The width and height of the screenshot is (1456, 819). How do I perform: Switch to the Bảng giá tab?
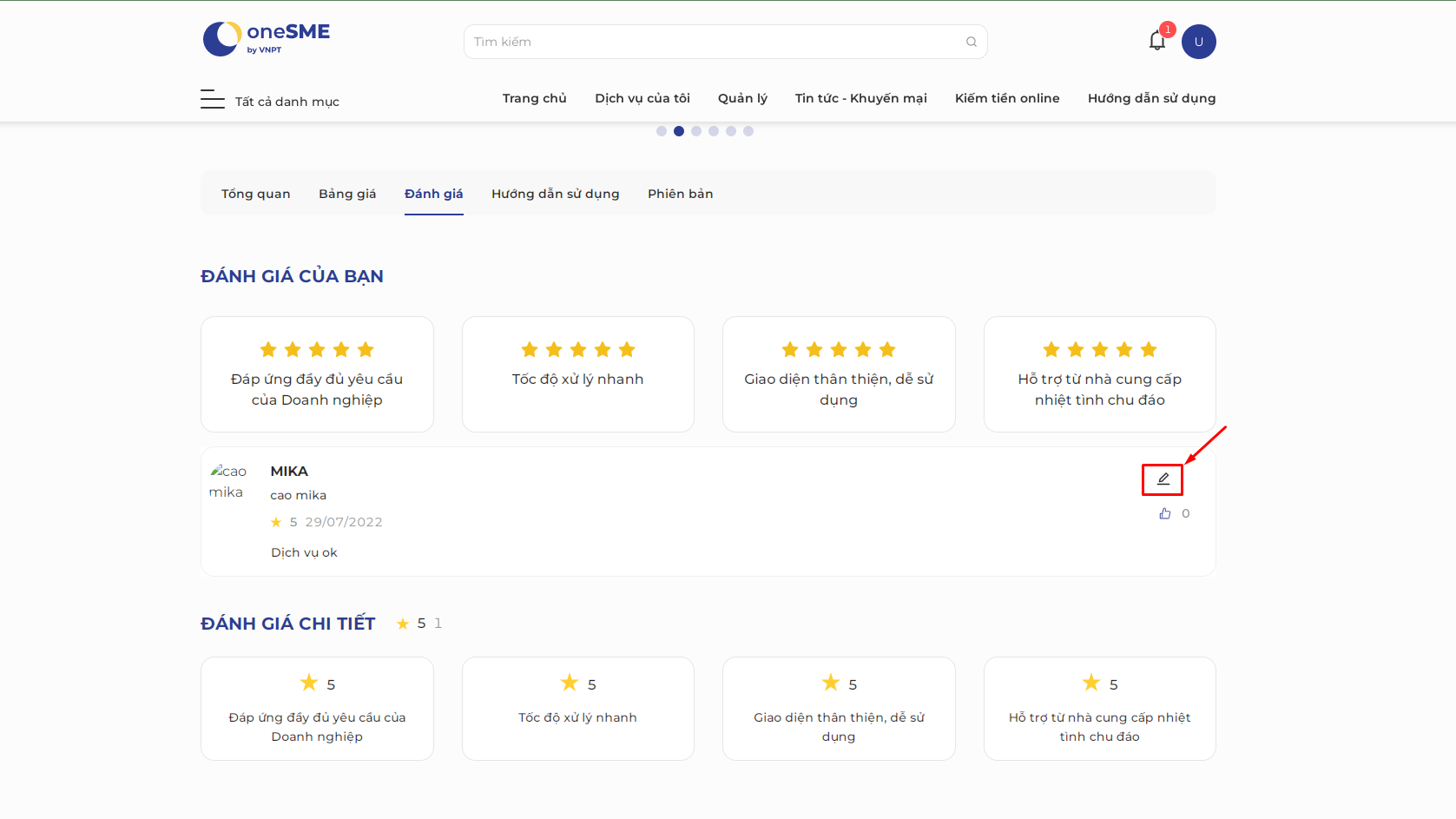tap(347, 194)
